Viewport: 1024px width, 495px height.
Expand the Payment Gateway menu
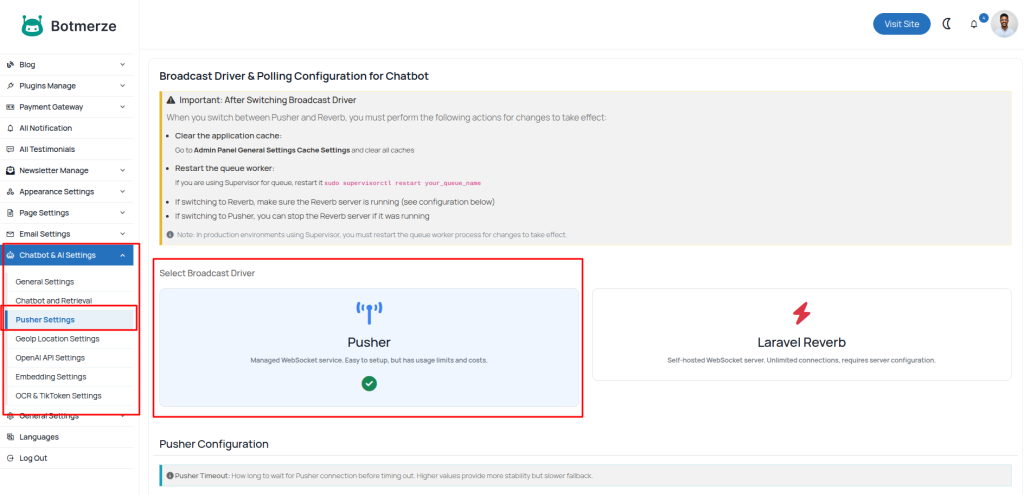click(122, 107)
